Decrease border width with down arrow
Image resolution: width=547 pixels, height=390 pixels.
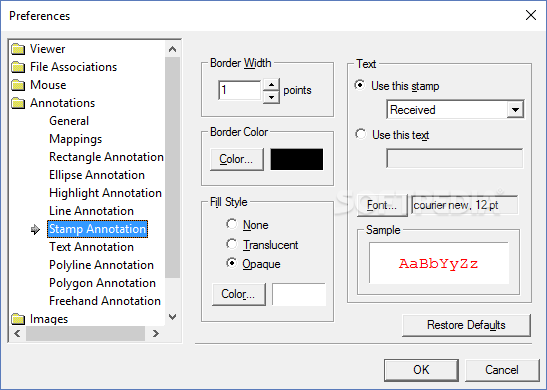271,97
